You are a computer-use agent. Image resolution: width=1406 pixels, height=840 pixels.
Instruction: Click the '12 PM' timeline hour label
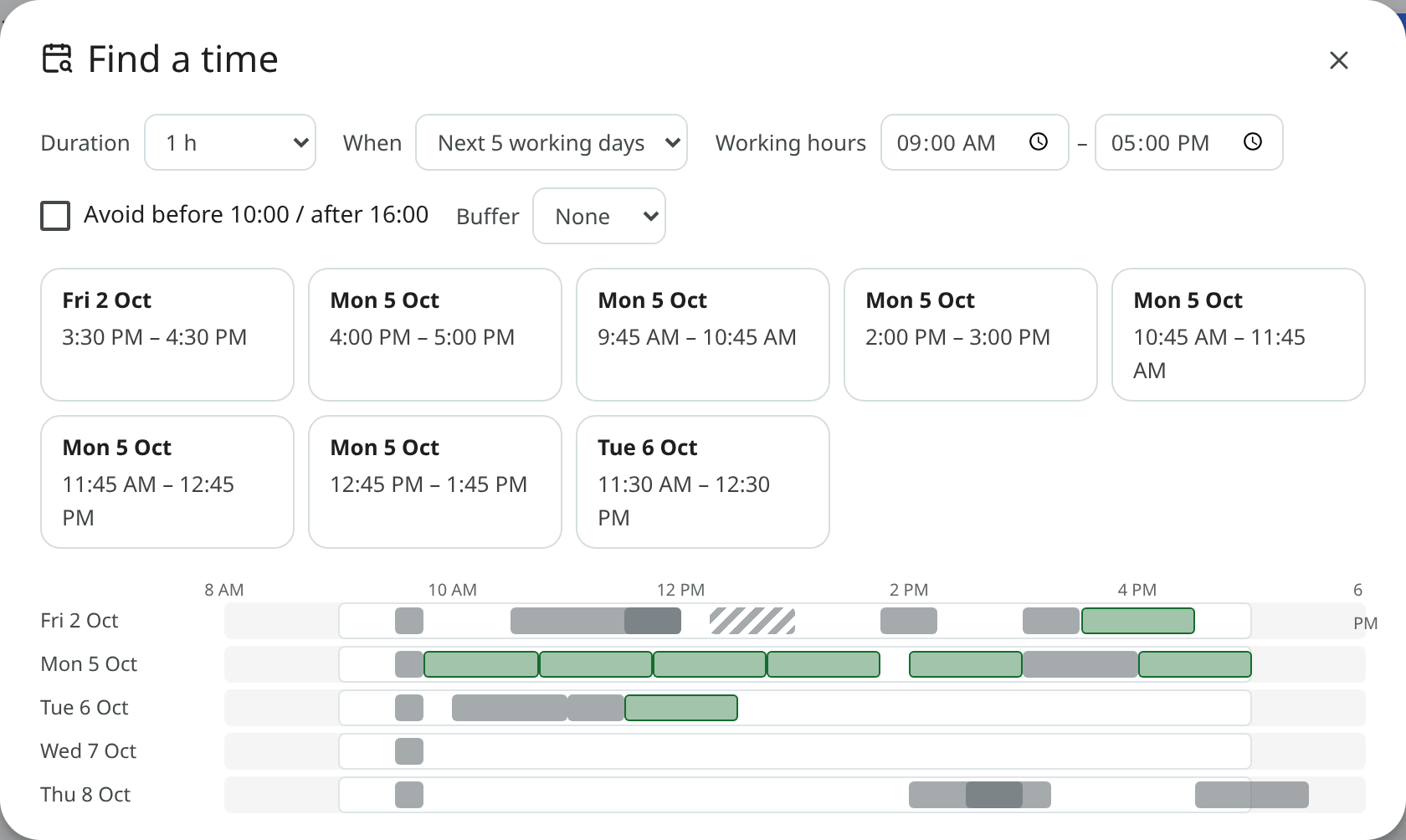coord(680,590)
